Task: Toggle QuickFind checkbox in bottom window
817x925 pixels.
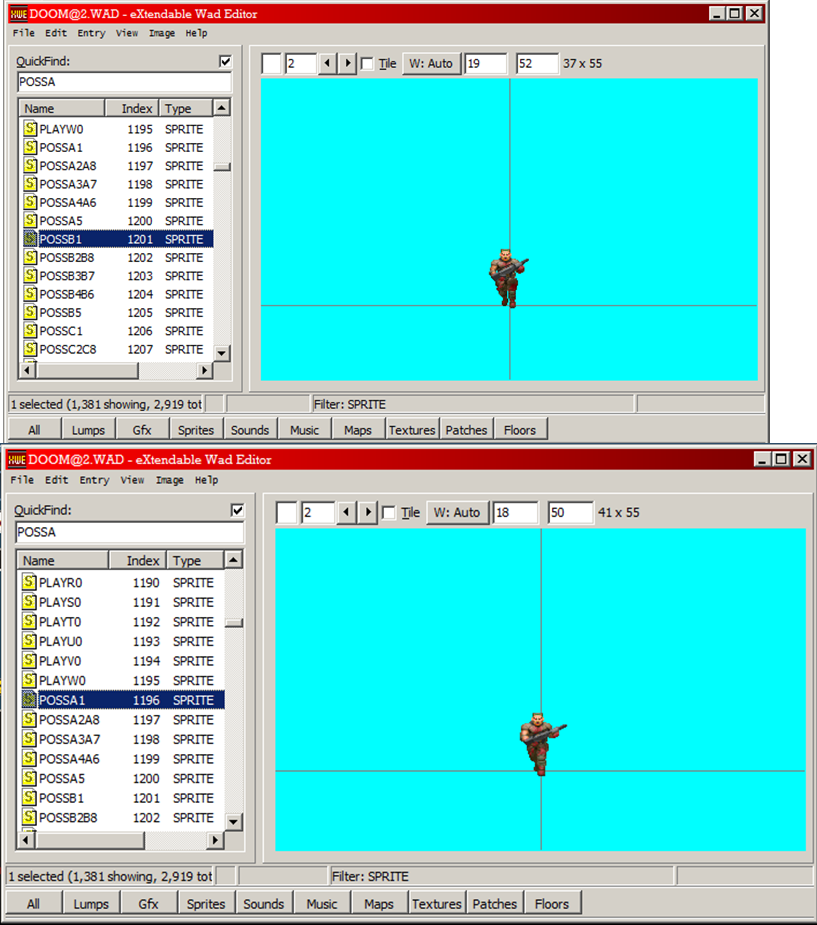Action: click(237, 510)
